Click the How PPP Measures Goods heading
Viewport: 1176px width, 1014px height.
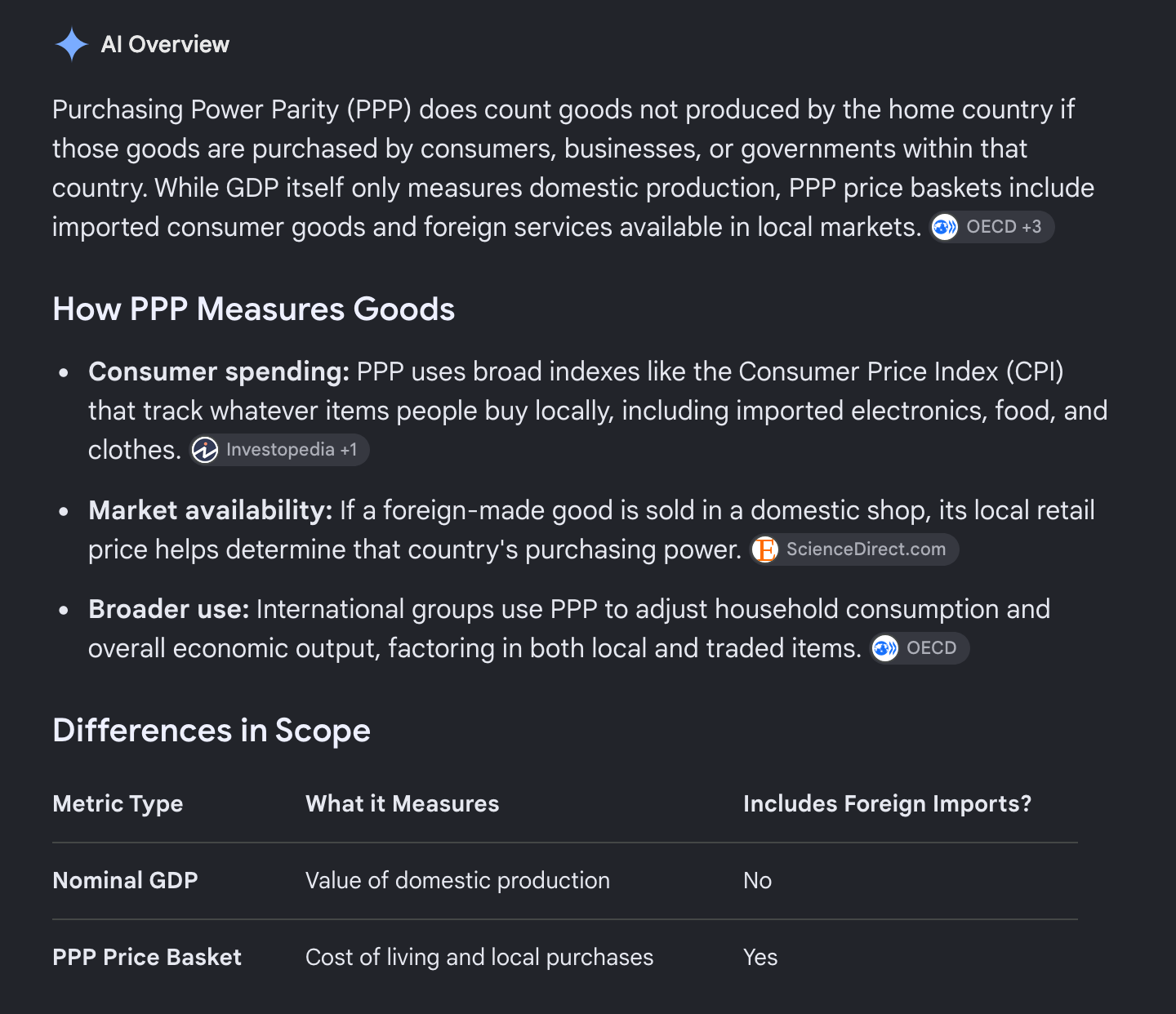pyautogui.click(x=253, y=309)
